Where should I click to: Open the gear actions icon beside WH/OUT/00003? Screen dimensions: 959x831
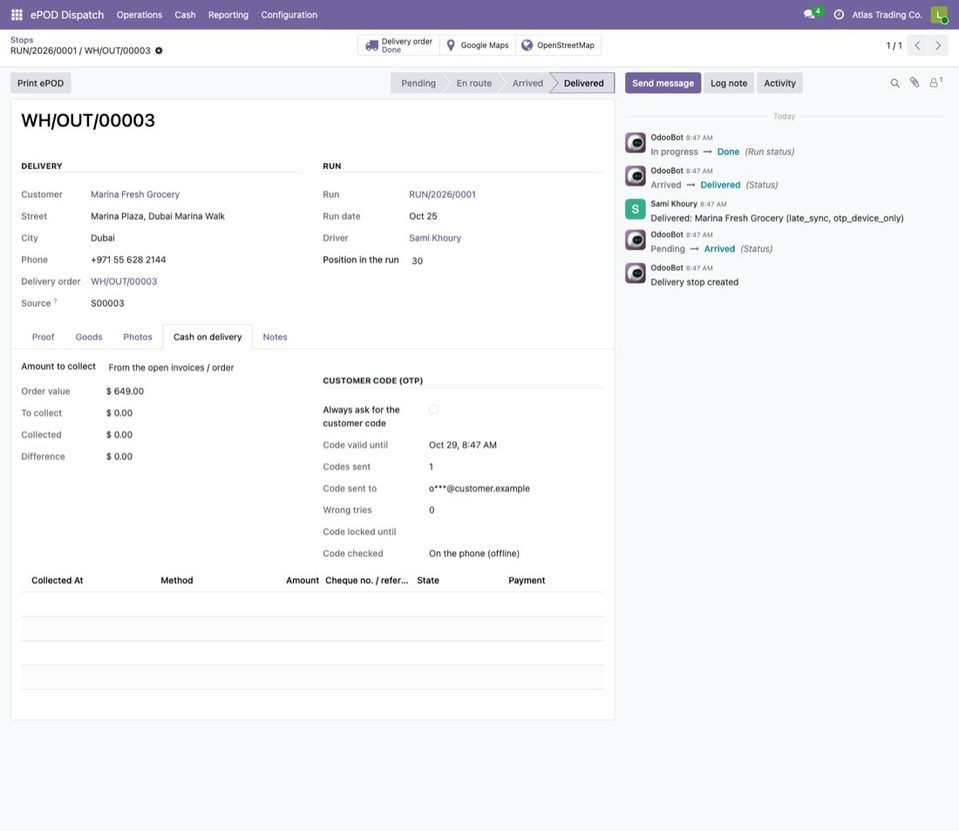159,51
